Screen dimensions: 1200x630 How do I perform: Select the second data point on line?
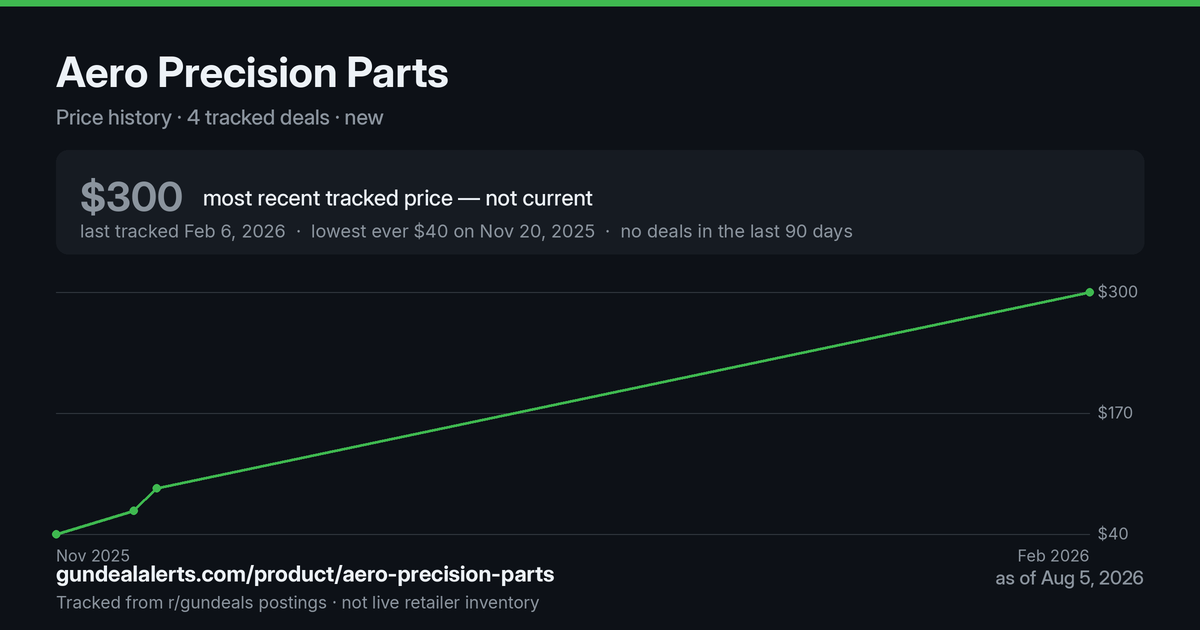click(x=134, y=511)
